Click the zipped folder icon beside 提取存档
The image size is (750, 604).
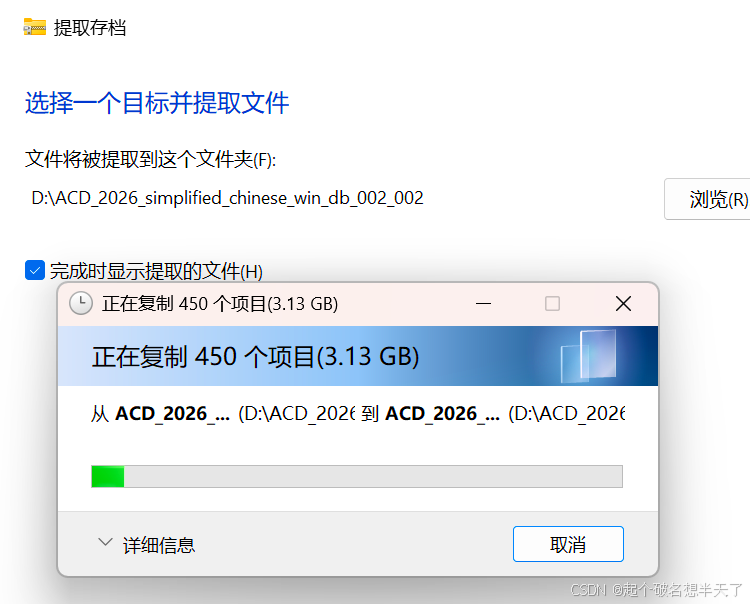tap(35, 27)
